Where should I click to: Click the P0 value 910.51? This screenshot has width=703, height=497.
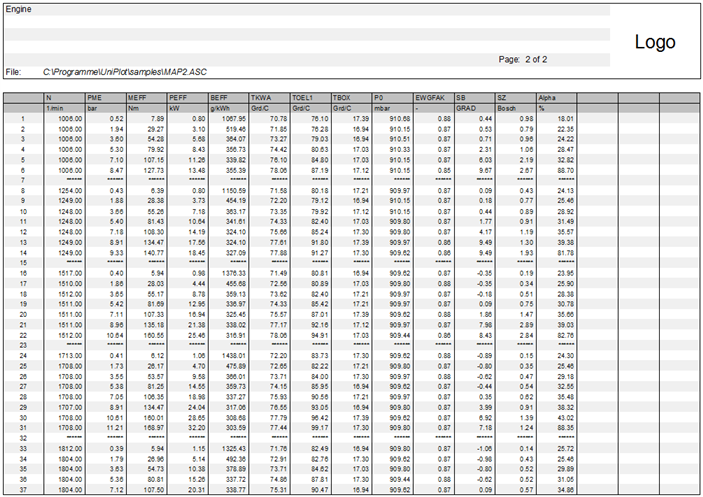pyautogui.click(x=400, y=139)
